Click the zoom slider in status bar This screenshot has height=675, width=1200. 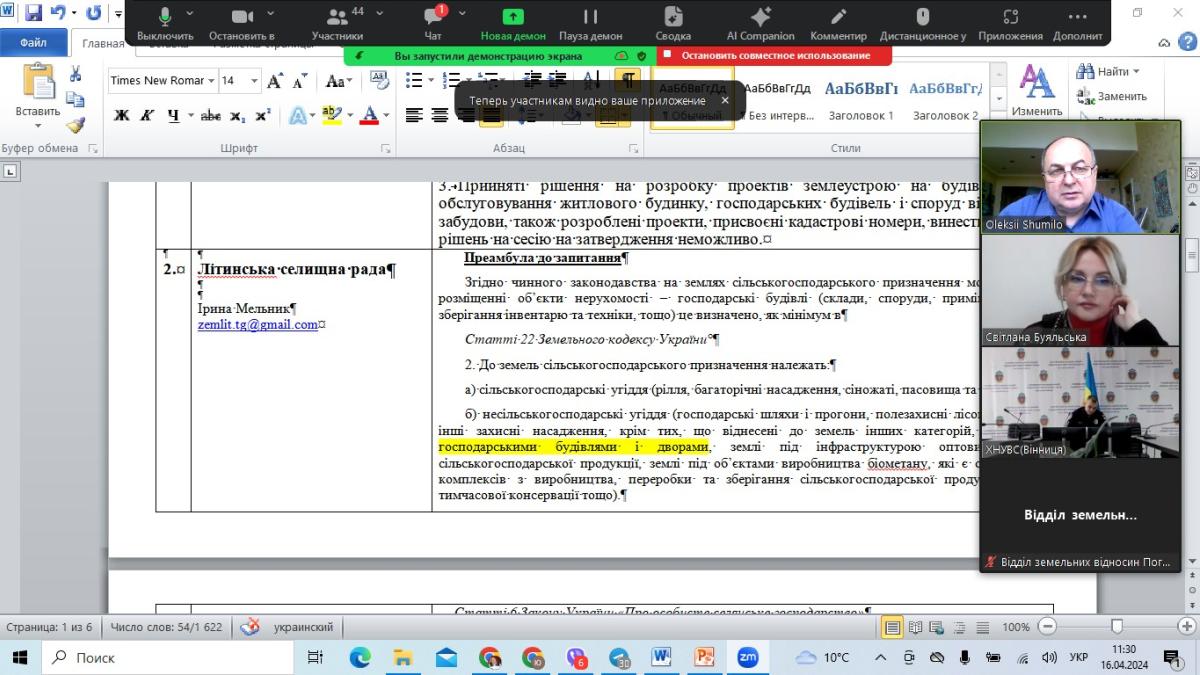1117,627
